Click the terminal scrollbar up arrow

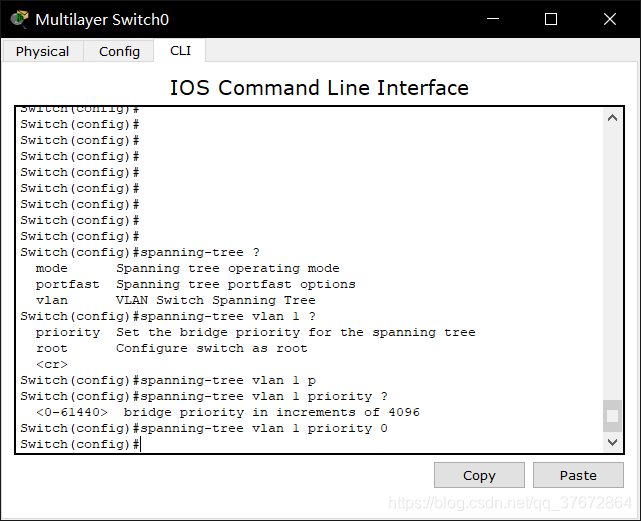[612, 118]
